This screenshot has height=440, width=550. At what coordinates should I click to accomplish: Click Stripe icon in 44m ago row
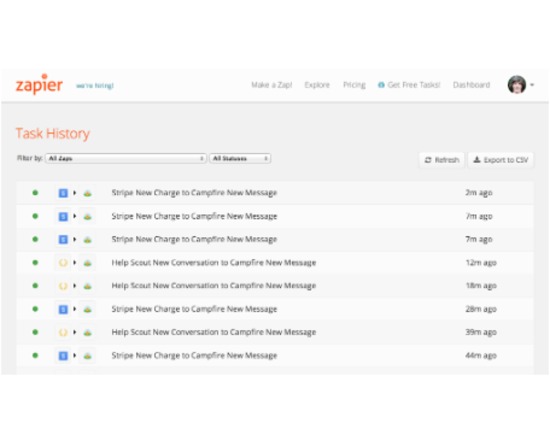[63, 356]
